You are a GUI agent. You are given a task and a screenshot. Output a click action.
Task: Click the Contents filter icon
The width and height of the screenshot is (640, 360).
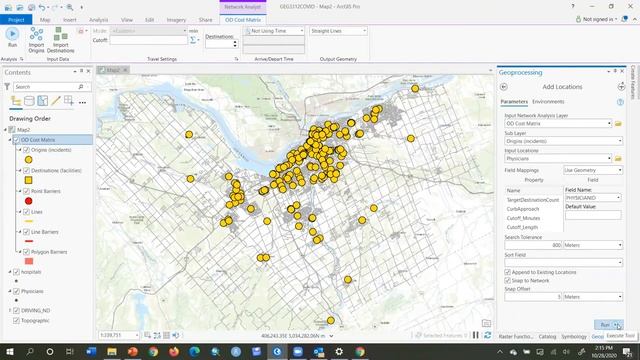[x=7, y=87]
